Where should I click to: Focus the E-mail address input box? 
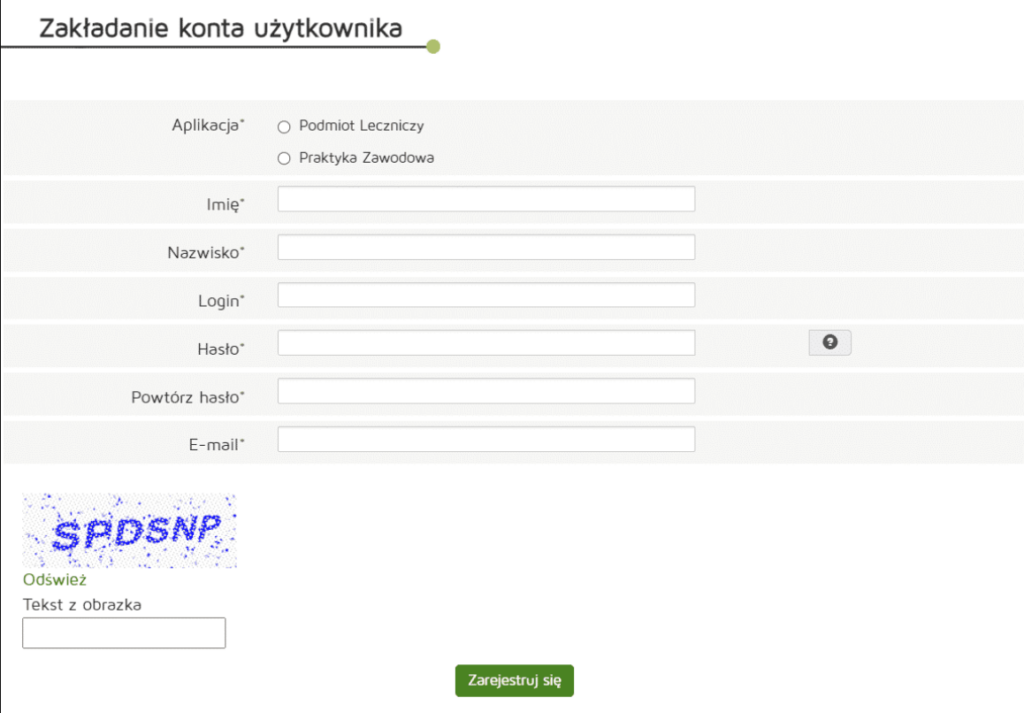point(486,440)
